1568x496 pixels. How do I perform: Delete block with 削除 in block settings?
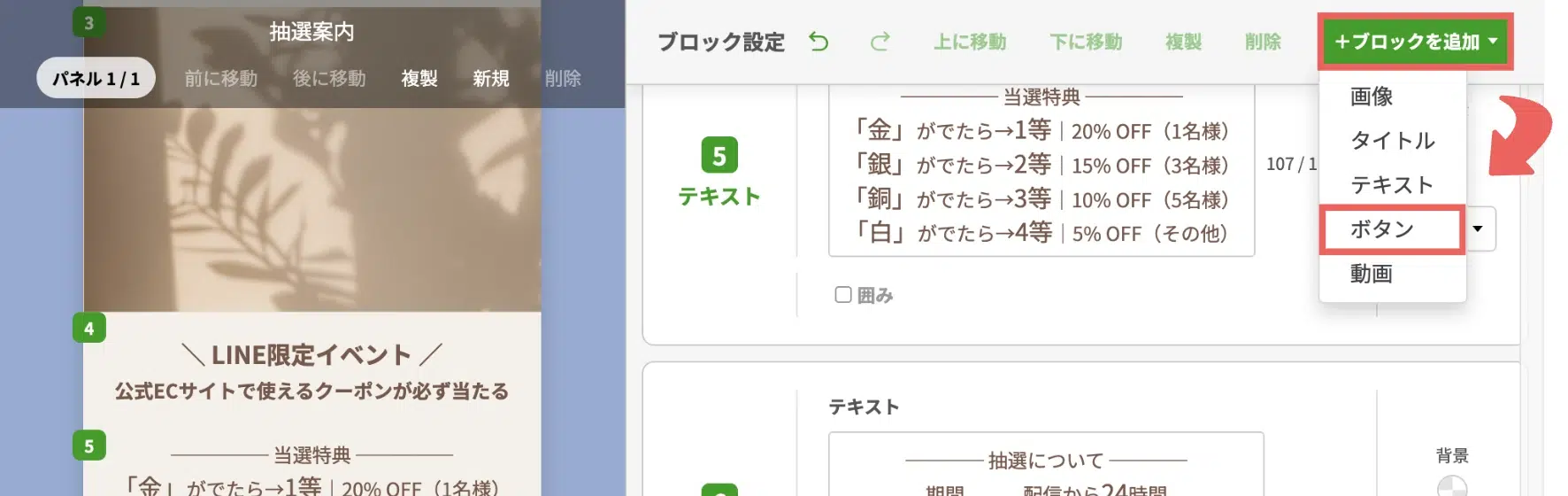(x=1263, y=42)
